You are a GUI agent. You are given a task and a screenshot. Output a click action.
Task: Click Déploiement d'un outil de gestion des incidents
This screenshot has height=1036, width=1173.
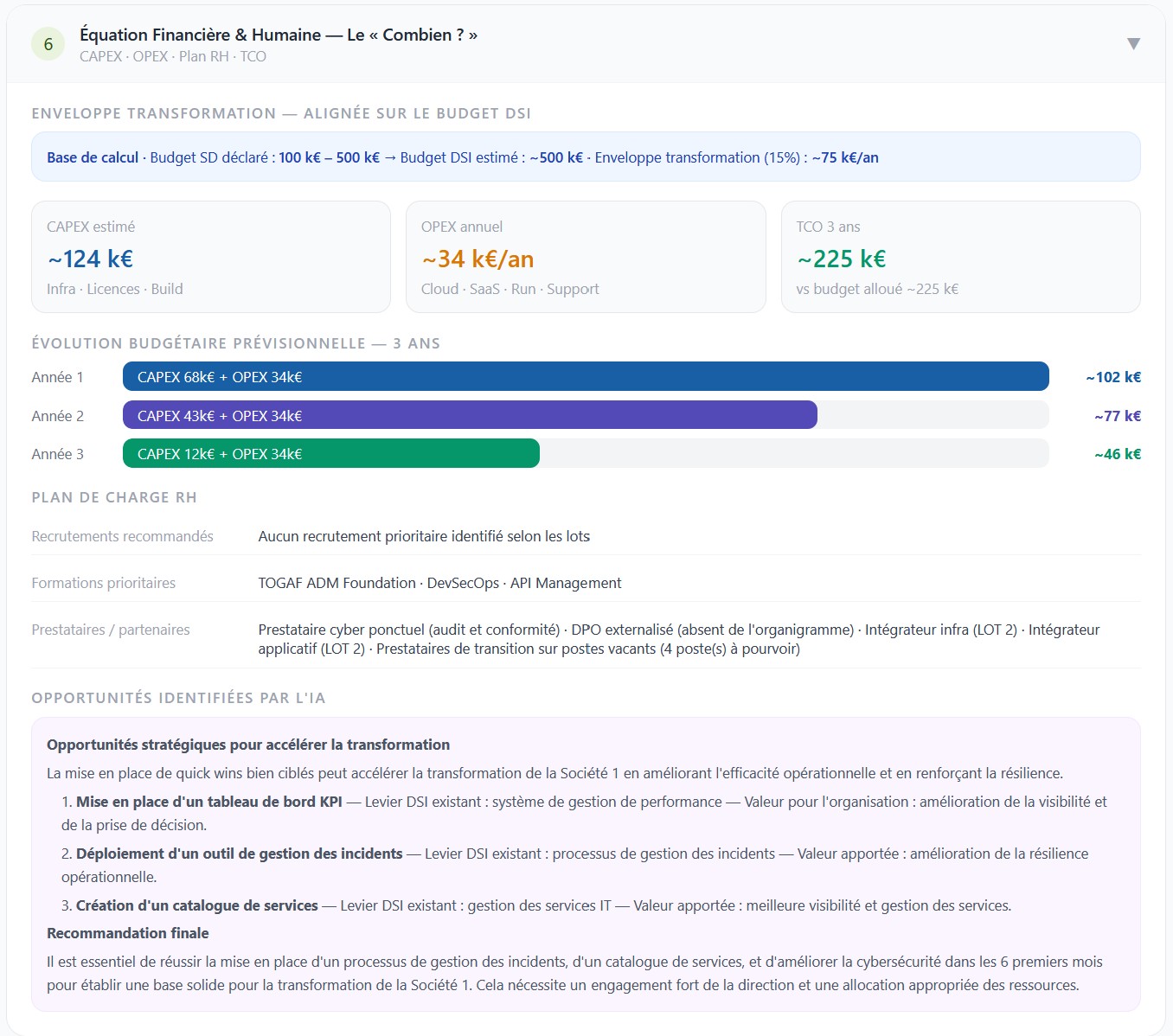pos(240,854)
